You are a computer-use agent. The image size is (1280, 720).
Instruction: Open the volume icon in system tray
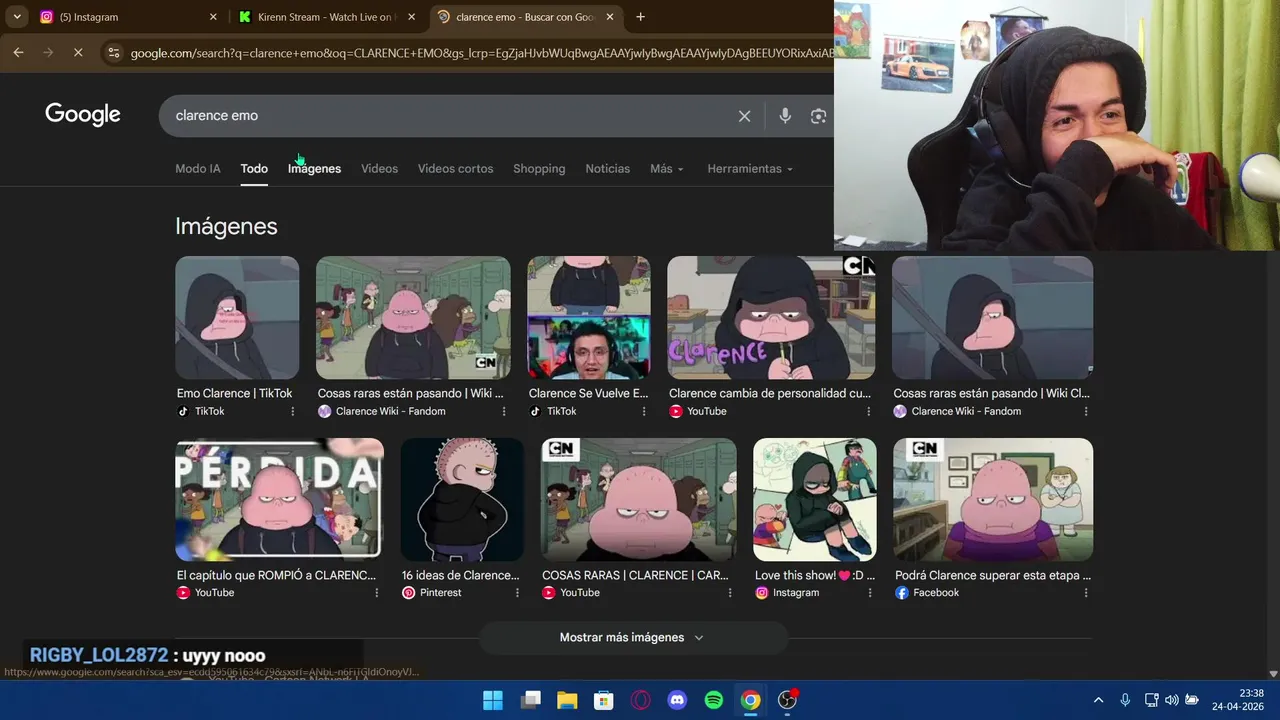coord(1171,700)
